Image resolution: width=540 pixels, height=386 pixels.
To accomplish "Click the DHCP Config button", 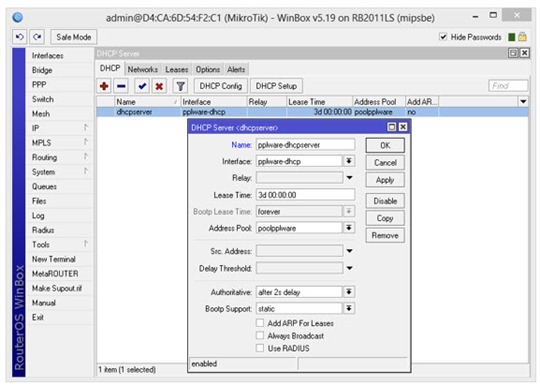I will (x=221, y=86).
